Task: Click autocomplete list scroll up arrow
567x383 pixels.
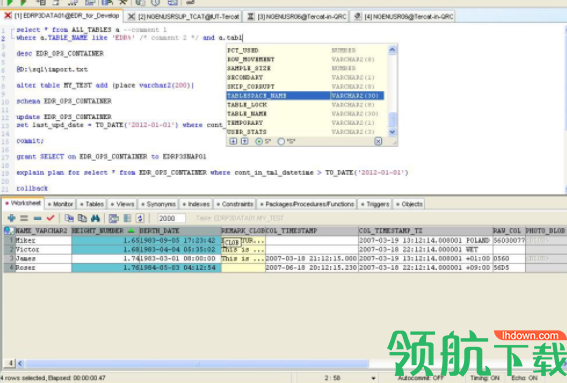Action: 392,50
